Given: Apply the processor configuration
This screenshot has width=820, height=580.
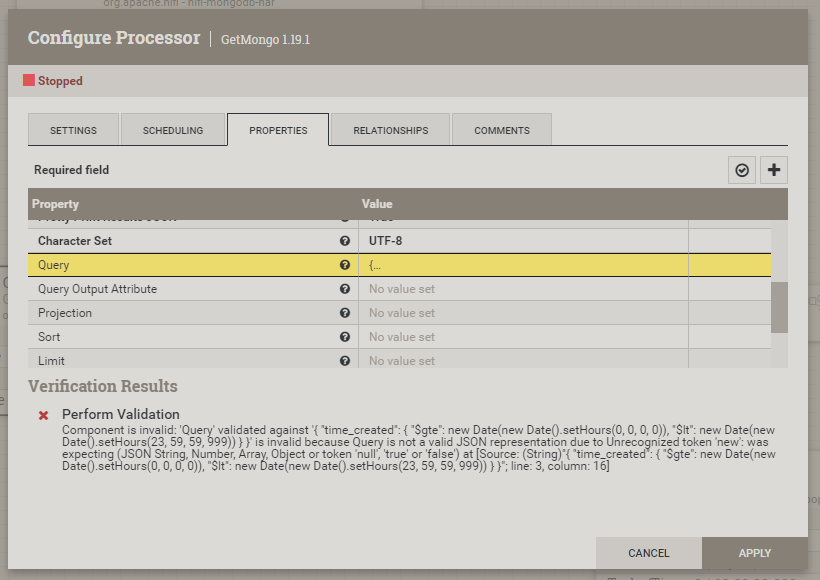Looking at the screenshot, I should tap(755, 552).
